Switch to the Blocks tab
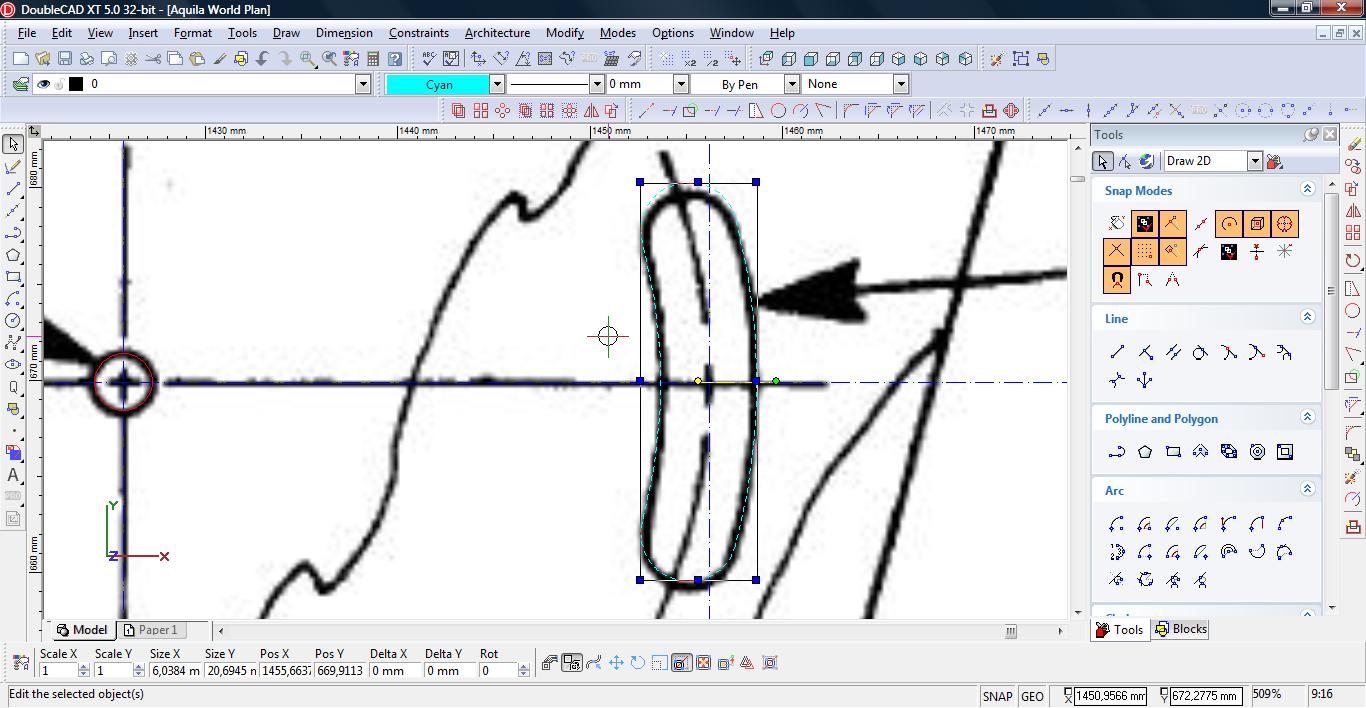The height and width of the screenshot is (708, 1366). 1180,629
